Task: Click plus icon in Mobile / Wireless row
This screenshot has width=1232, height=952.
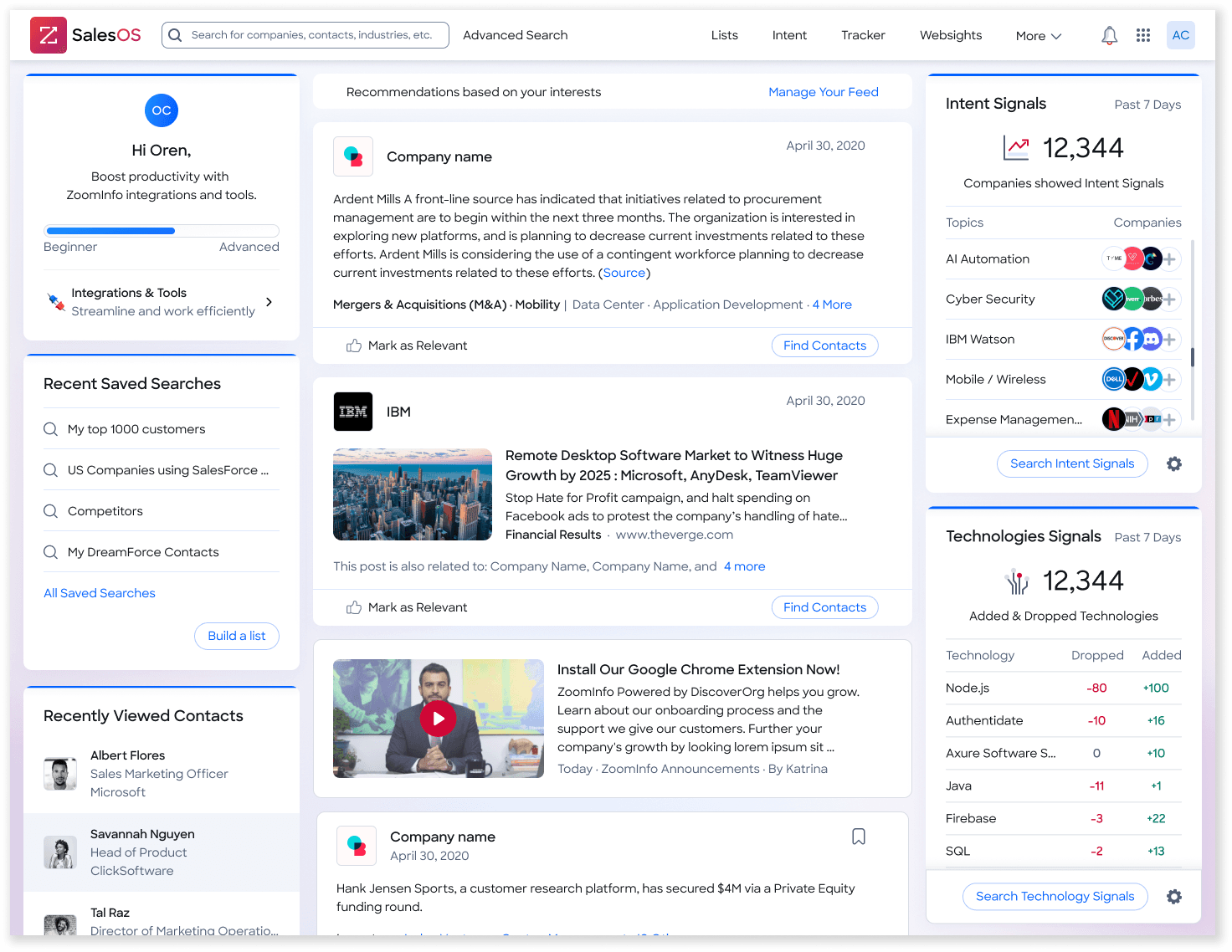Action: pos(1170,380)
